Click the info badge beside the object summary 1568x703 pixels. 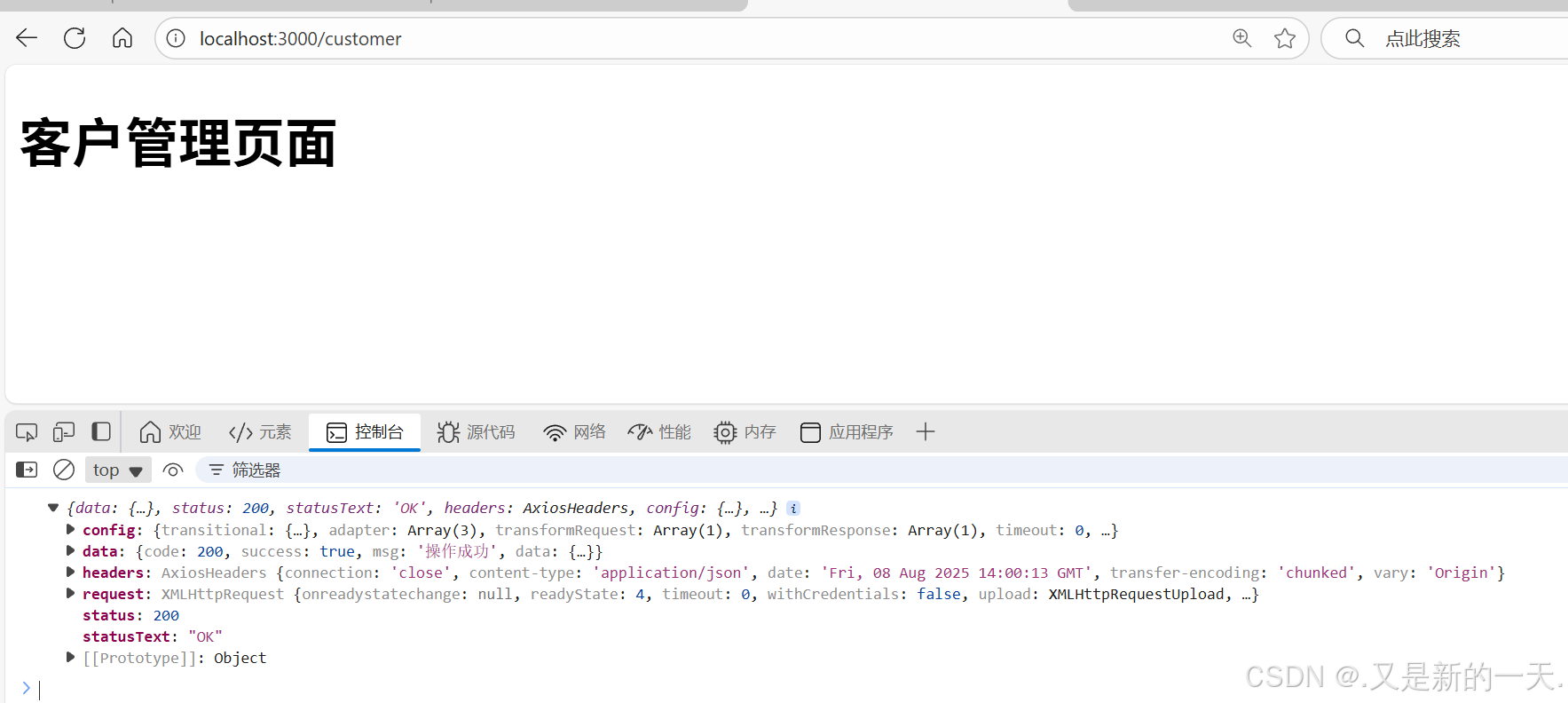tap(793, 509)
